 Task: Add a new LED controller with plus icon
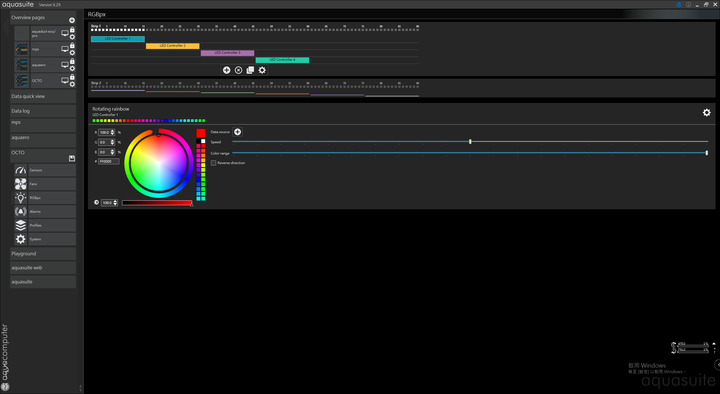(226, 70)
